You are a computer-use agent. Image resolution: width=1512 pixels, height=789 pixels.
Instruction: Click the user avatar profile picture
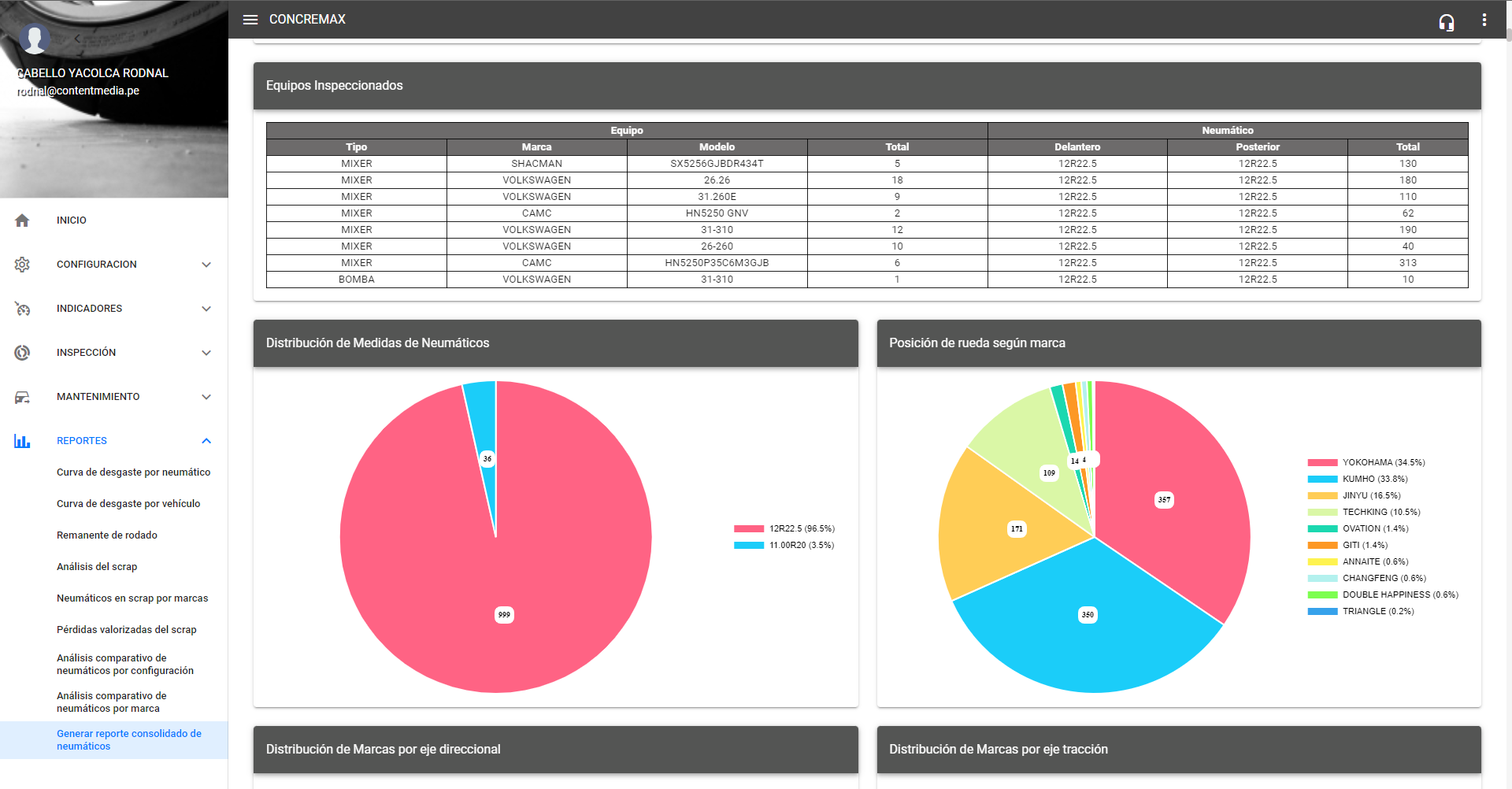pos(35,38)
